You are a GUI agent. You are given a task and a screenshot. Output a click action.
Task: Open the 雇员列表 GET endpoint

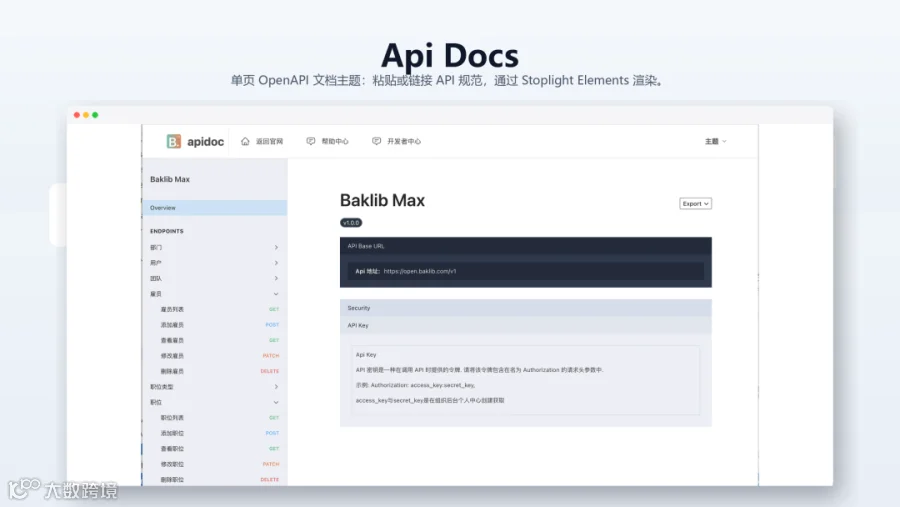coord(215,309)
